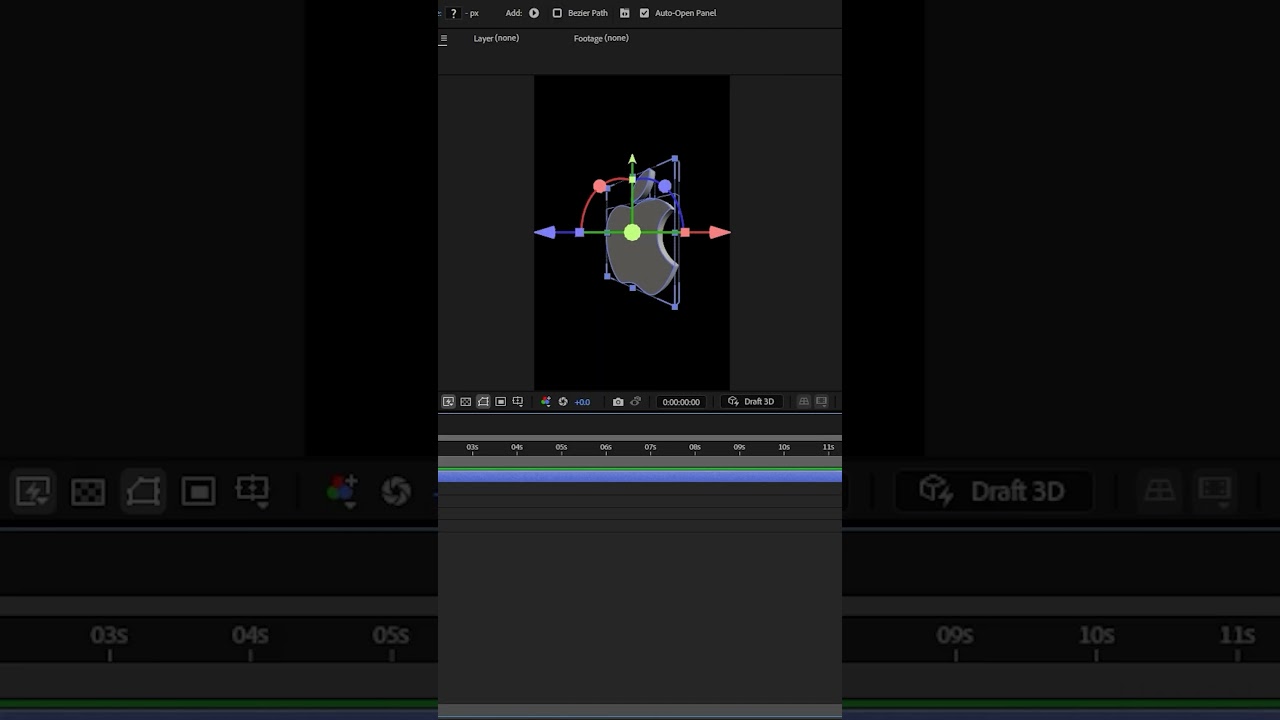This screenshot has height=720, width=1280.
Task: Click the 07s mark on the time ruler
Action: pos(650,448)
